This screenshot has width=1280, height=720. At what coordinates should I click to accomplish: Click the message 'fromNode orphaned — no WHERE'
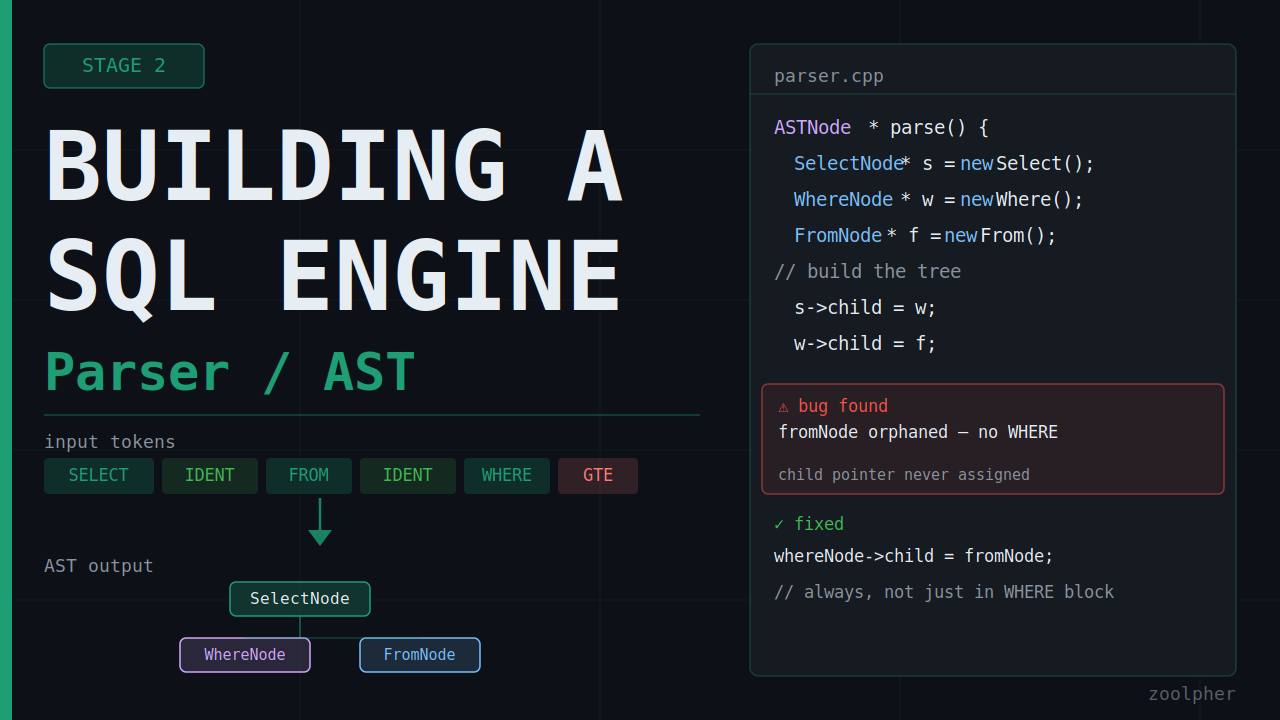[x=918, y=432]
